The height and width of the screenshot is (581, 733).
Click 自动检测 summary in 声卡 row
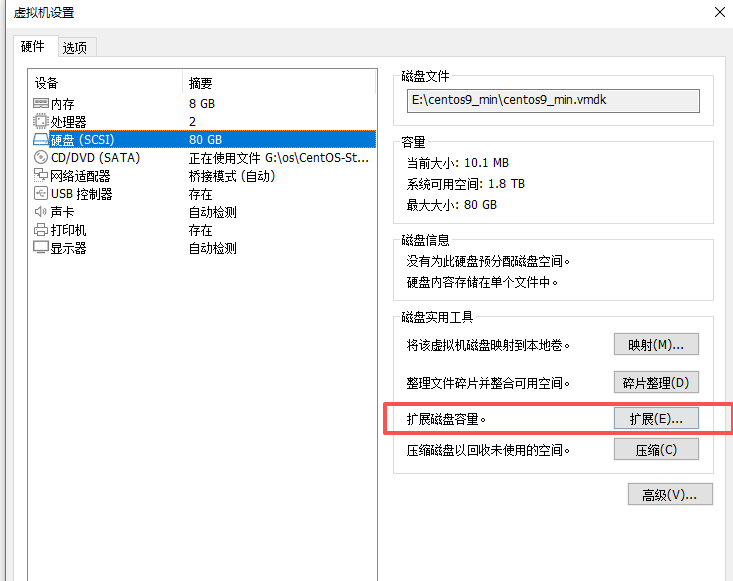click(213, 212)
